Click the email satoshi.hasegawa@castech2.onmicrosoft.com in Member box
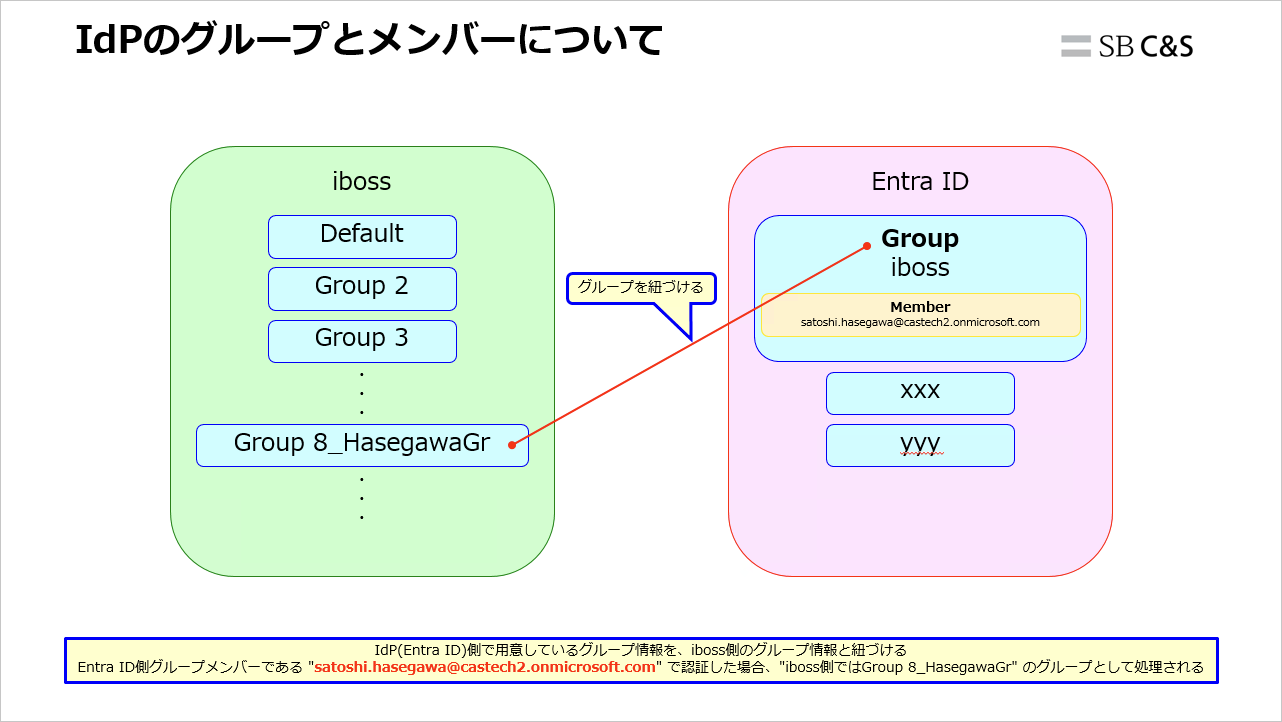The image size is (1282, 722). tap(920, 323)
